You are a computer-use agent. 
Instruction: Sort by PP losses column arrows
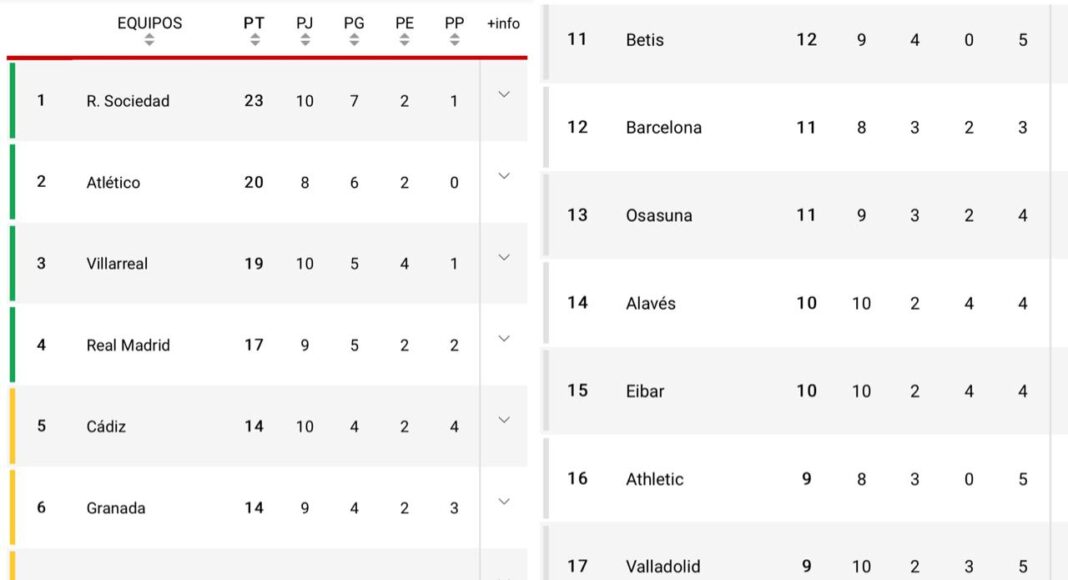pyautogui.click(x=454, y=40)
